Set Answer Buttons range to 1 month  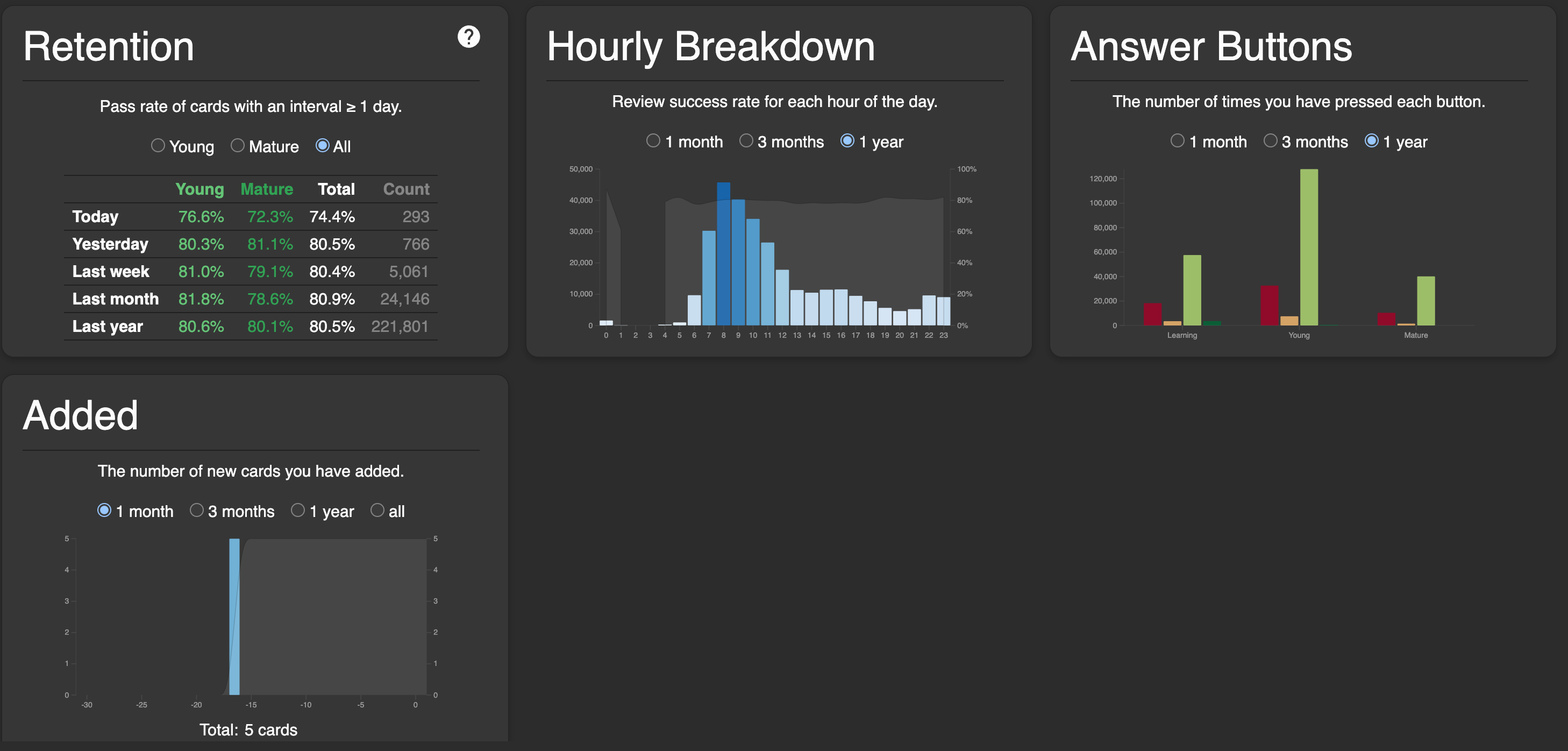pyautogui.click(x=1177, y=141)
